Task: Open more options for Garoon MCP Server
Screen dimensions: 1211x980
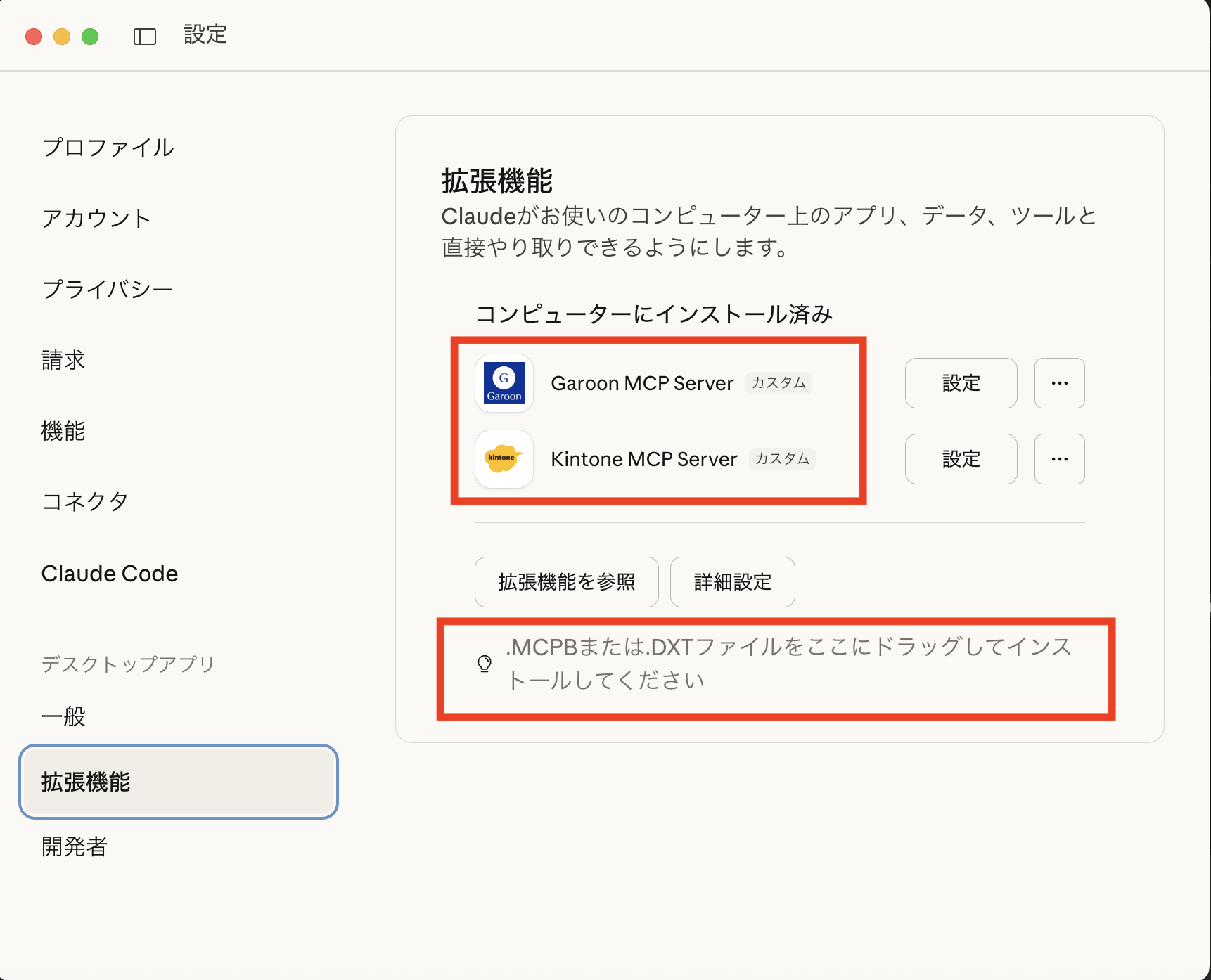Action: (x=1059, y=383)
